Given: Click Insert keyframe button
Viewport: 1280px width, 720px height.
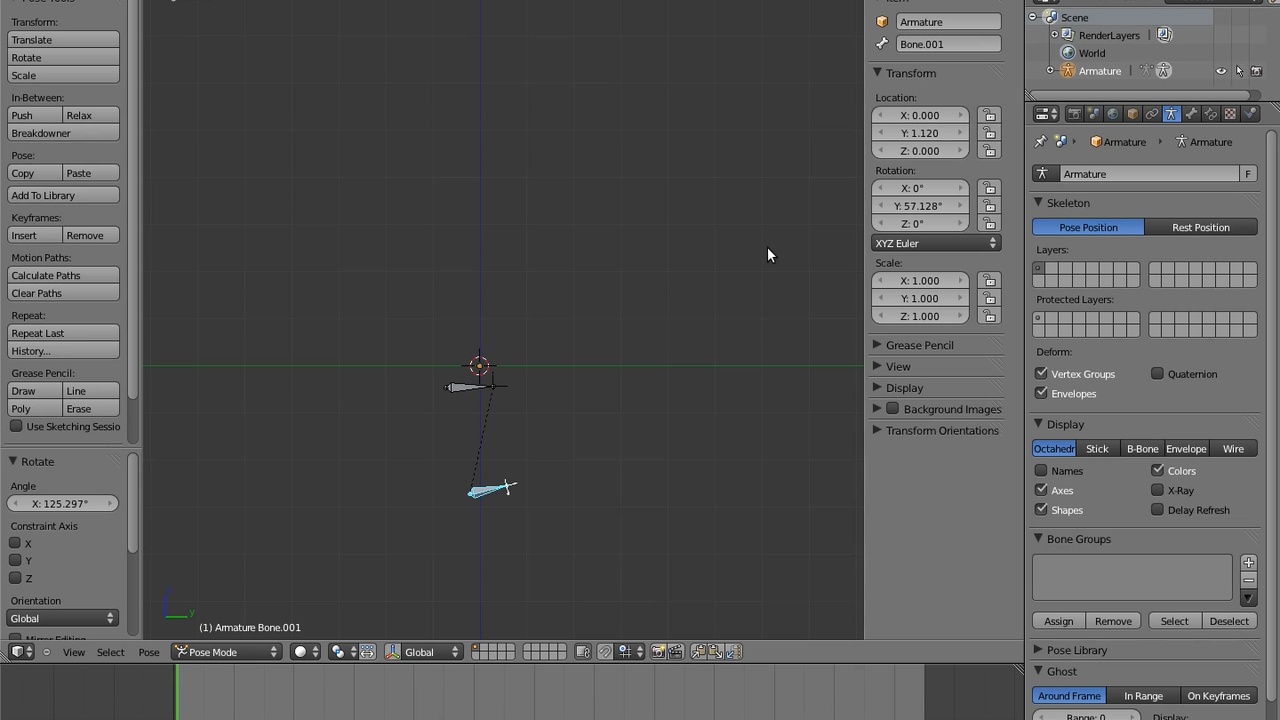Looking at the screenshot, I should [35, 235].
